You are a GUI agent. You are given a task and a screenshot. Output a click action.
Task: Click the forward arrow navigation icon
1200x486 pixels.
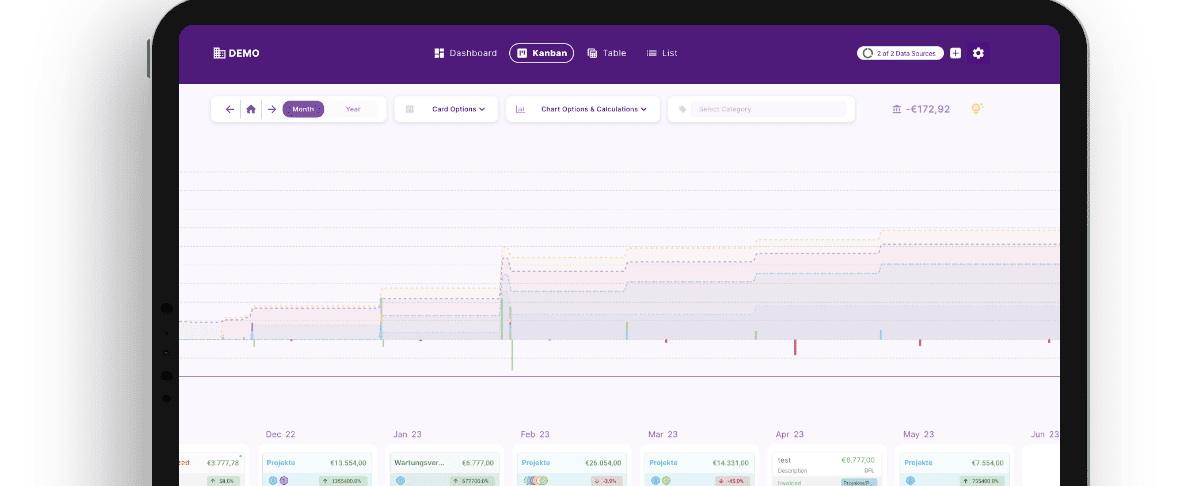(x=272, y=109)
